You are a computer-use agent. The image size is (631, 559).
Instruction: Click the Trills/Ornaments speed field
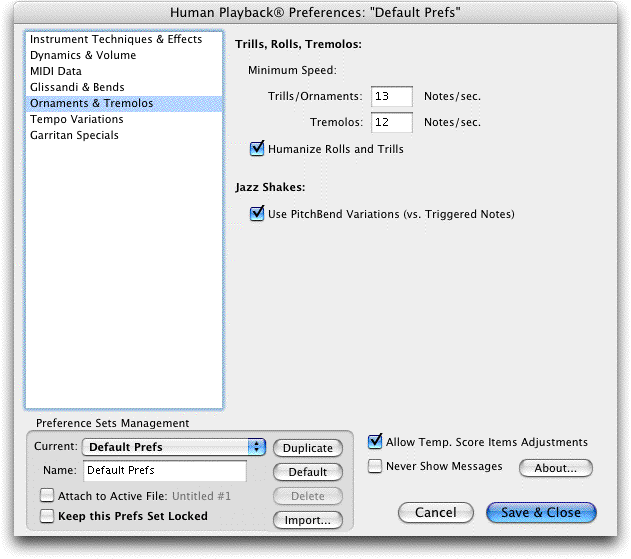click(x=392, y=96)
